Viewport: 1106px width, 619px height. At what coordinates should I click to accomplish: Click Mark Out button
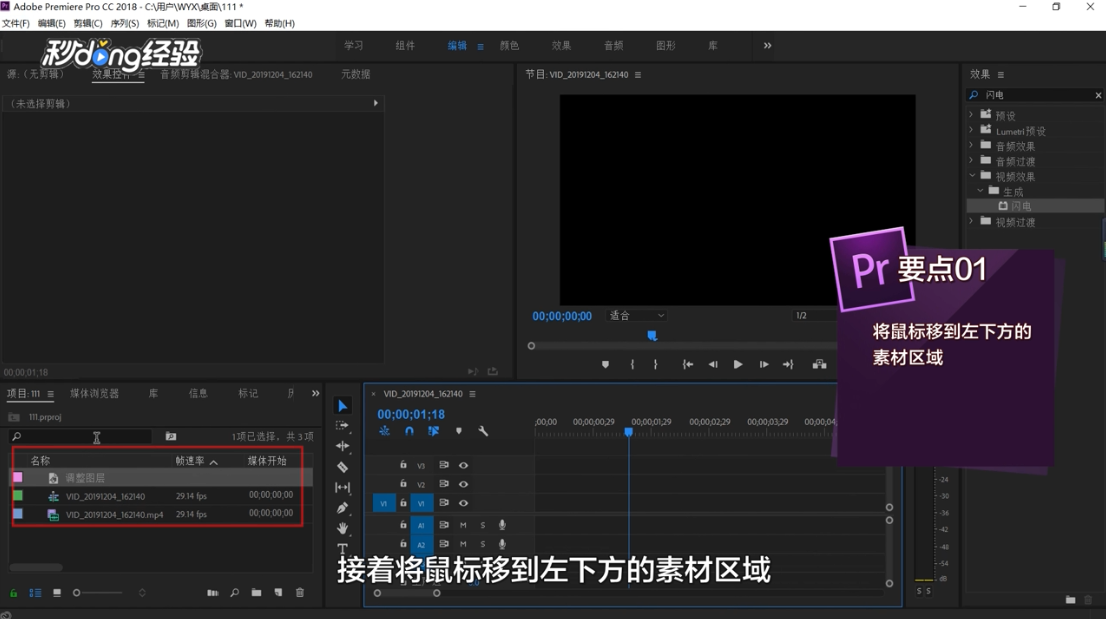coord(655,364)
